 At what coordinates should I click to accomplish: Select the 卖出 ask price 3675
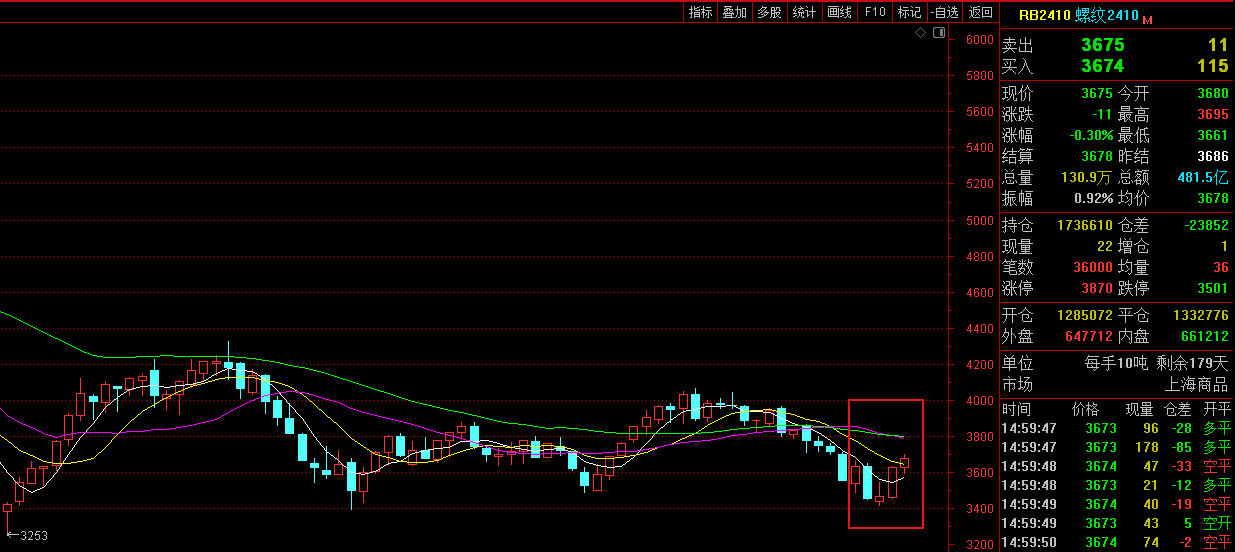(1103, 45)
